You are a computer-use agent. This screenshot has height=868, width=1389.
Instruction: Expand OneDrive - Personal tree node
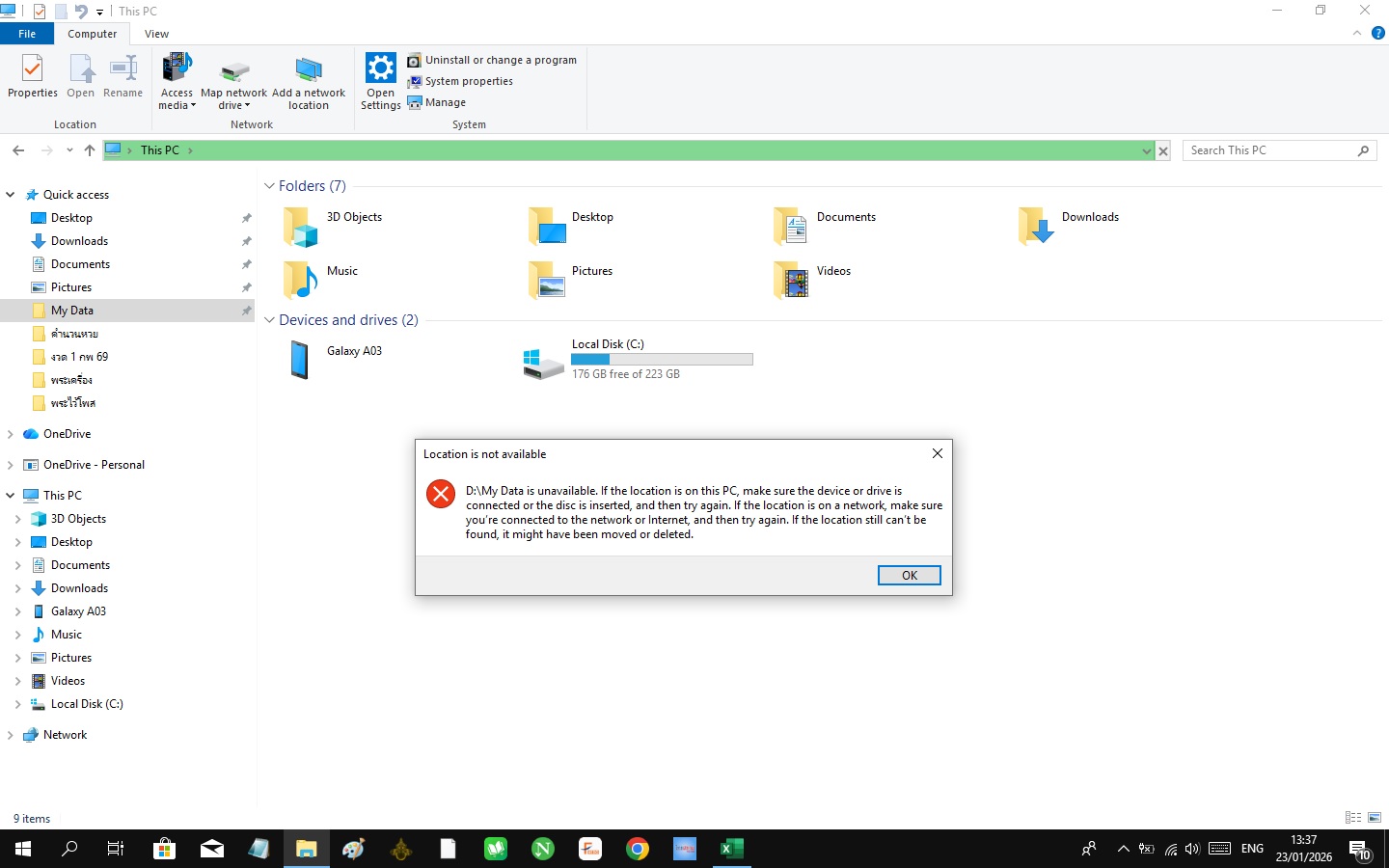click(11, 465)
